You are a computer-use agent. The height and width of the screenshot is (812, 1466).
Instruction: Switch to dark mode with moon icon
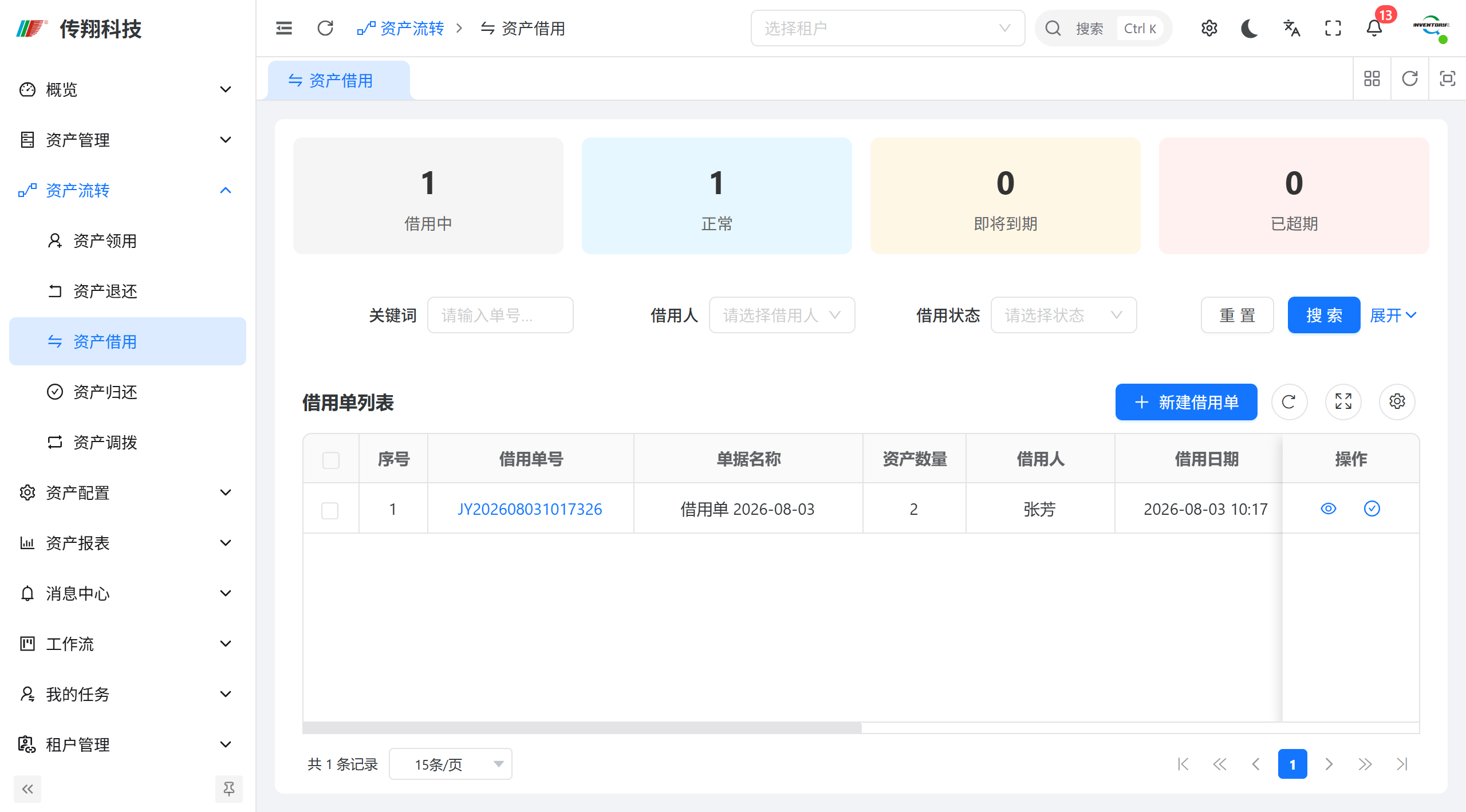click(x=1250, y=28)
